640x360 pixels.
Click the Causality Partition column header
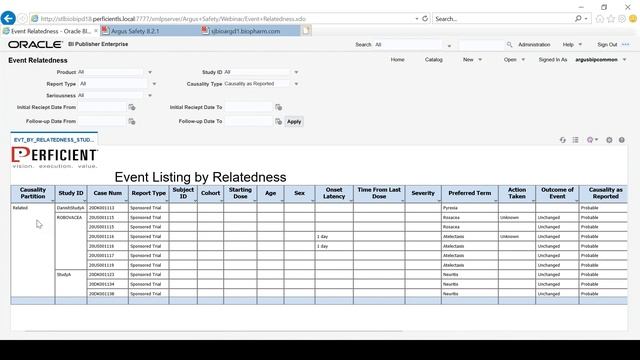point(33,193)
